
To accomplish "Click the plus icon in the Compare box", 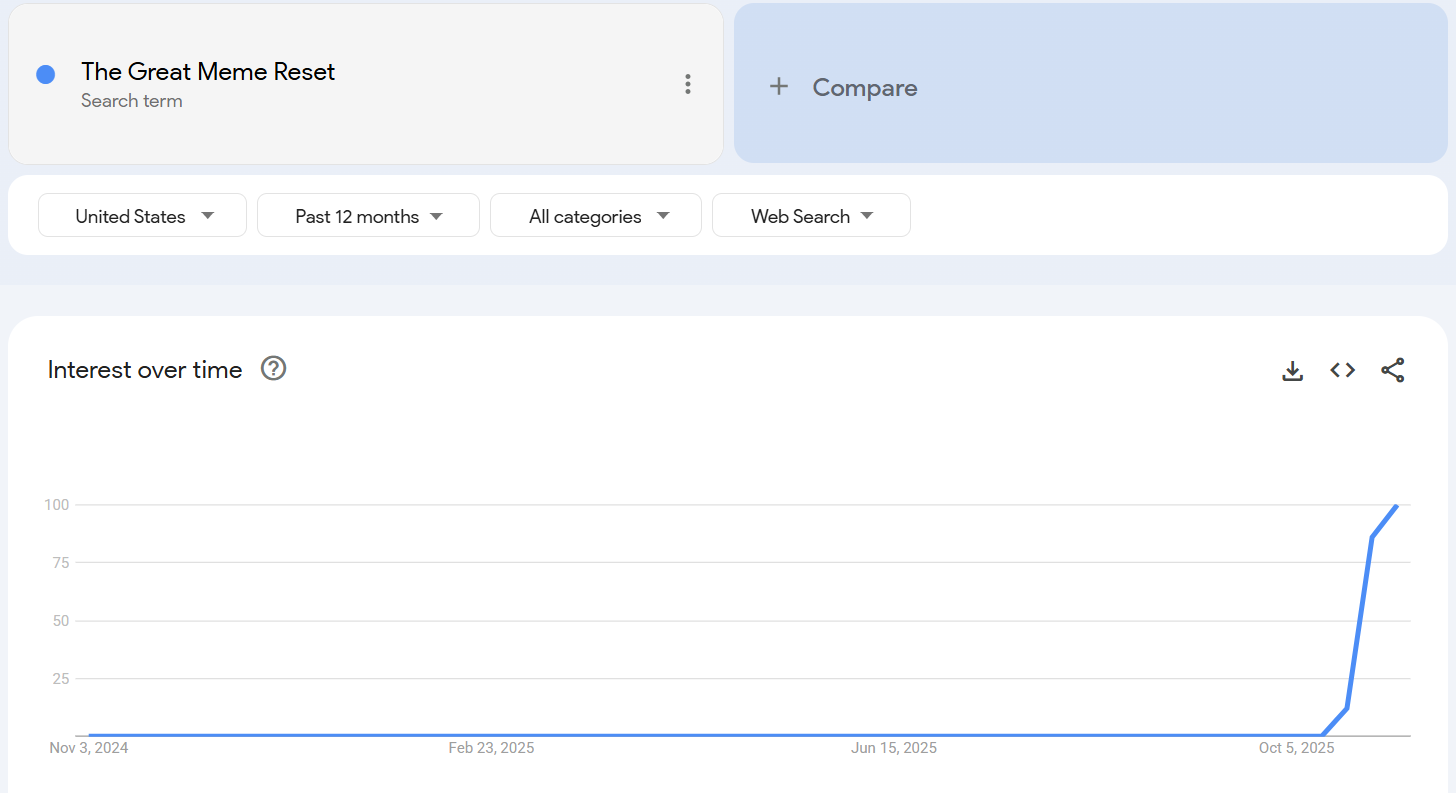I will pyautogui.click(x=779, y=86).
